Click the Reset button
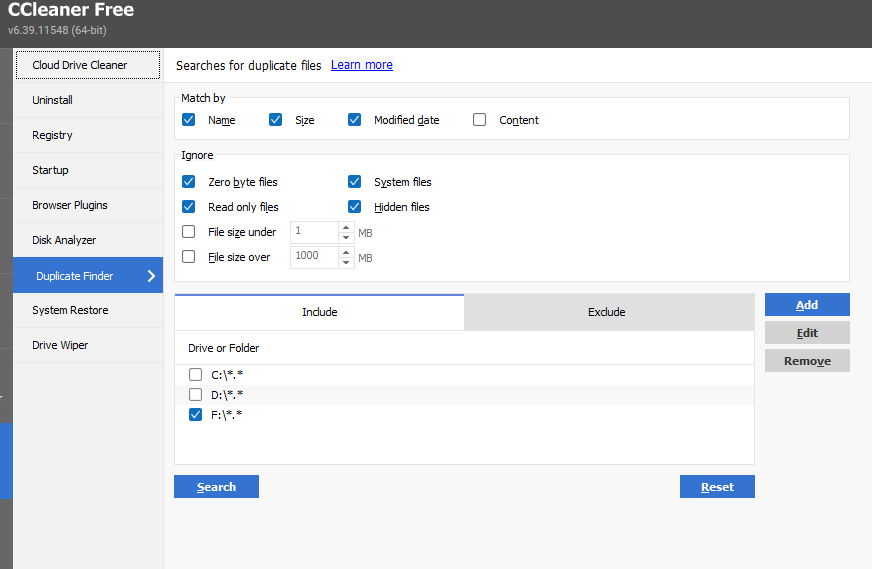Viewport: 872px width, 569px height. [717, 487]
